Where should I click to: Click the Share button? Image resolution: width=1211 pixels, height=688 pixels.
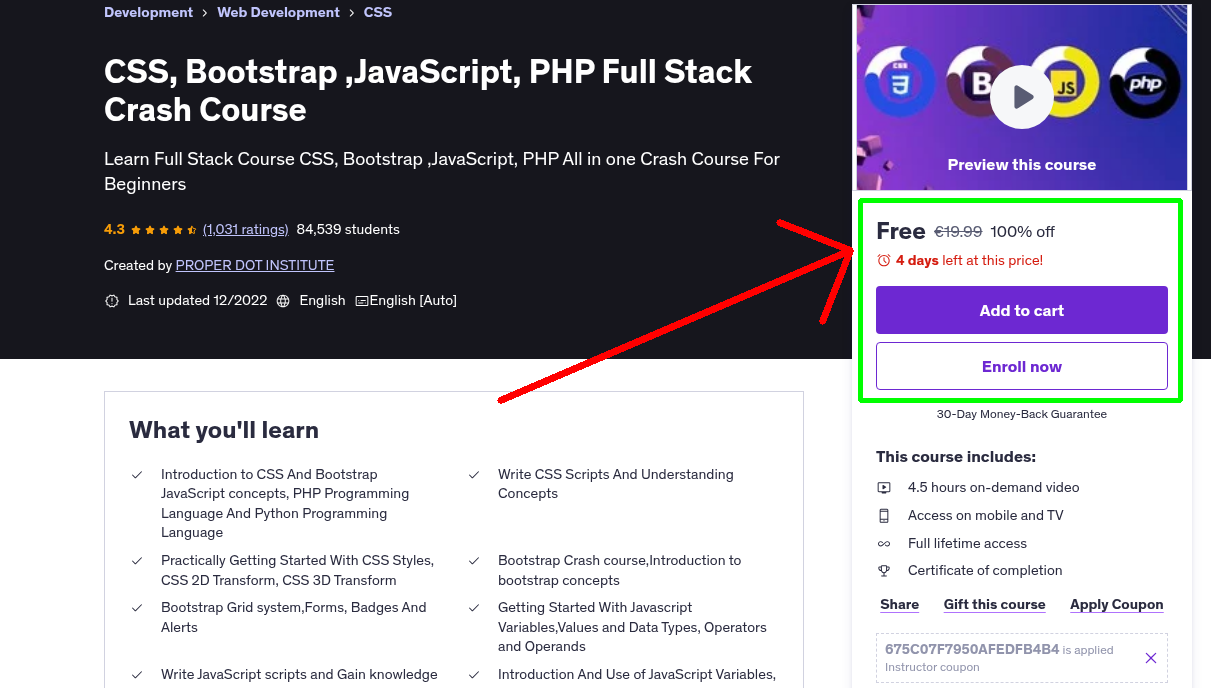pyautogui.click(x=900, y=605)
